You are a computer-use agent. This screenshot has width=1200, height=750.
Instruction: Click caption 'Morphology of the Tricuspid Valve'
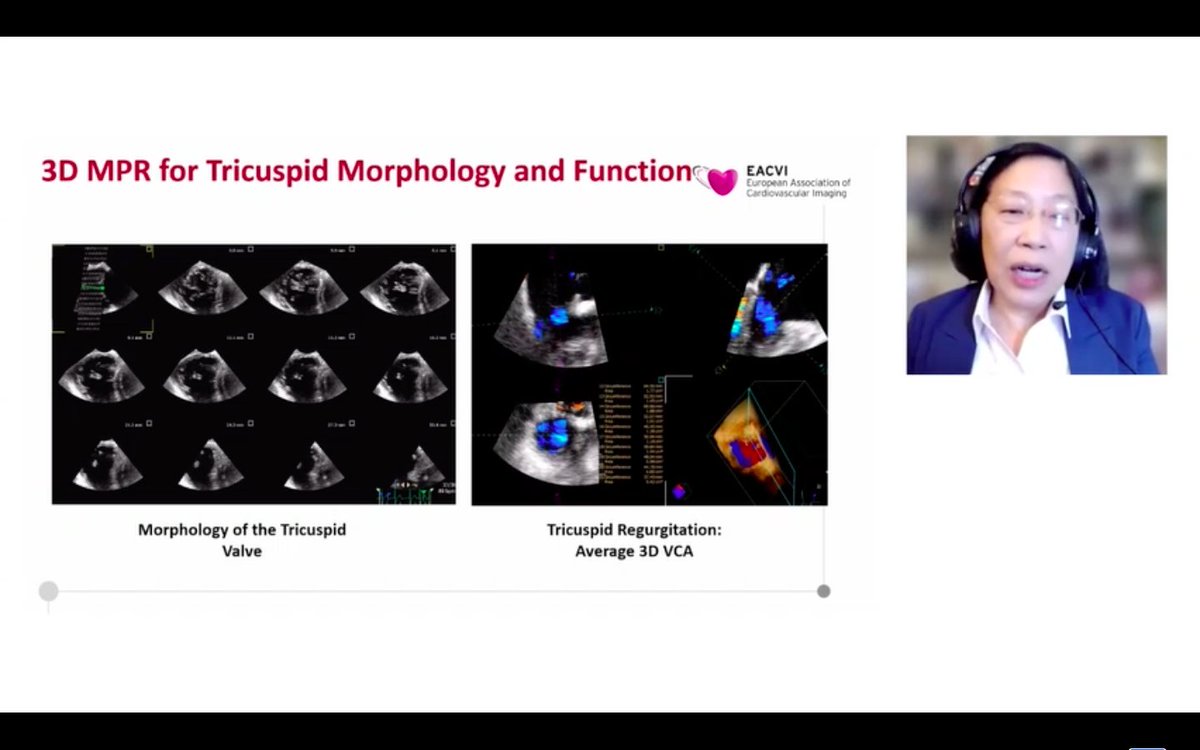point(242,540)
